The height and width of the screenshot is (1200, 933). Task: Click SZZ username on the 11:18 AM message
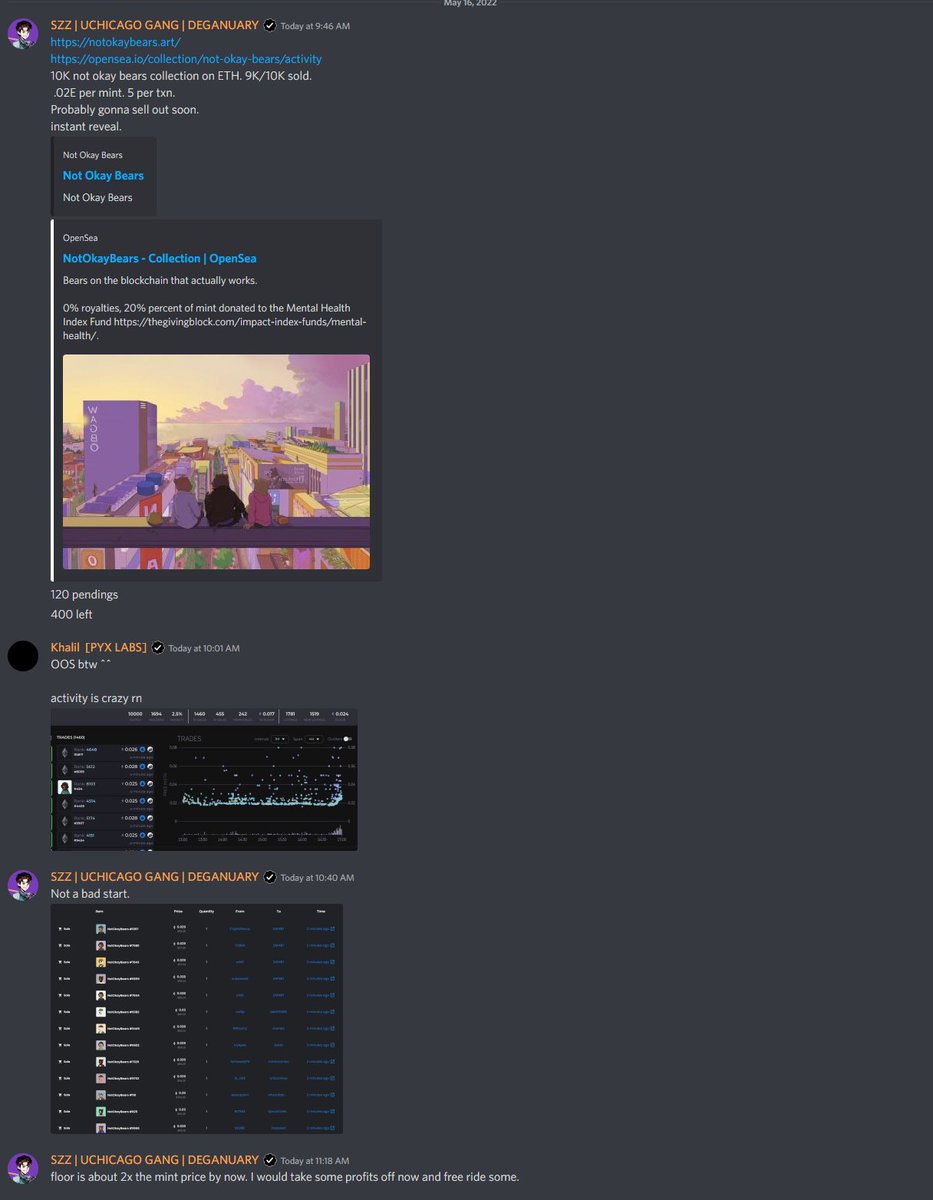click(x=155, y=1160)
